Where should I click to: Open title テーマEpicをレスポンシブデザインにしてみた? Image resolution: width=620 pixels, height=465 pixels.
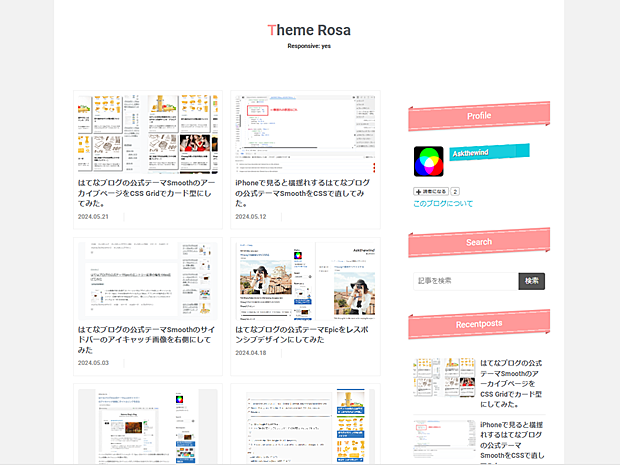302,335
